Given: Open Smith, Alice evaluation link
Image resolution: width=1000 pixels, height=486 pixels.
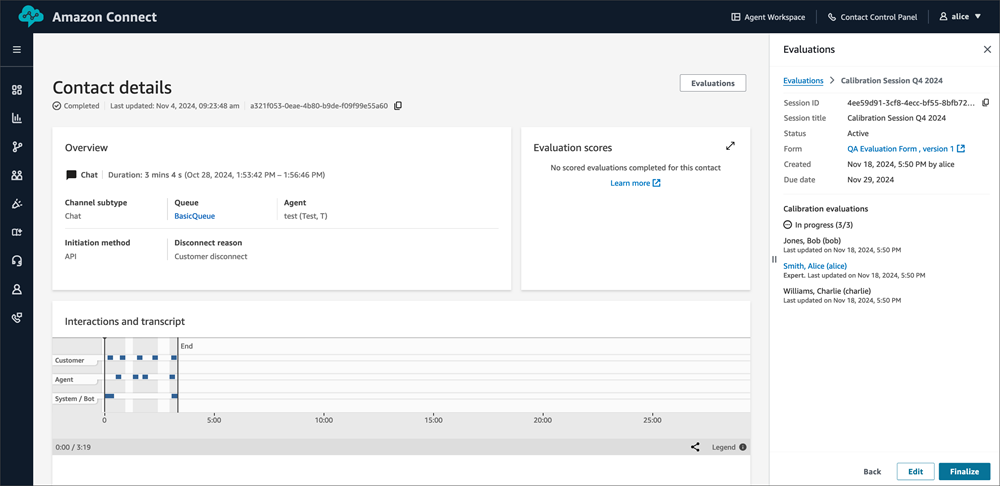Looking at the screenshot, I should coord(815,266).
